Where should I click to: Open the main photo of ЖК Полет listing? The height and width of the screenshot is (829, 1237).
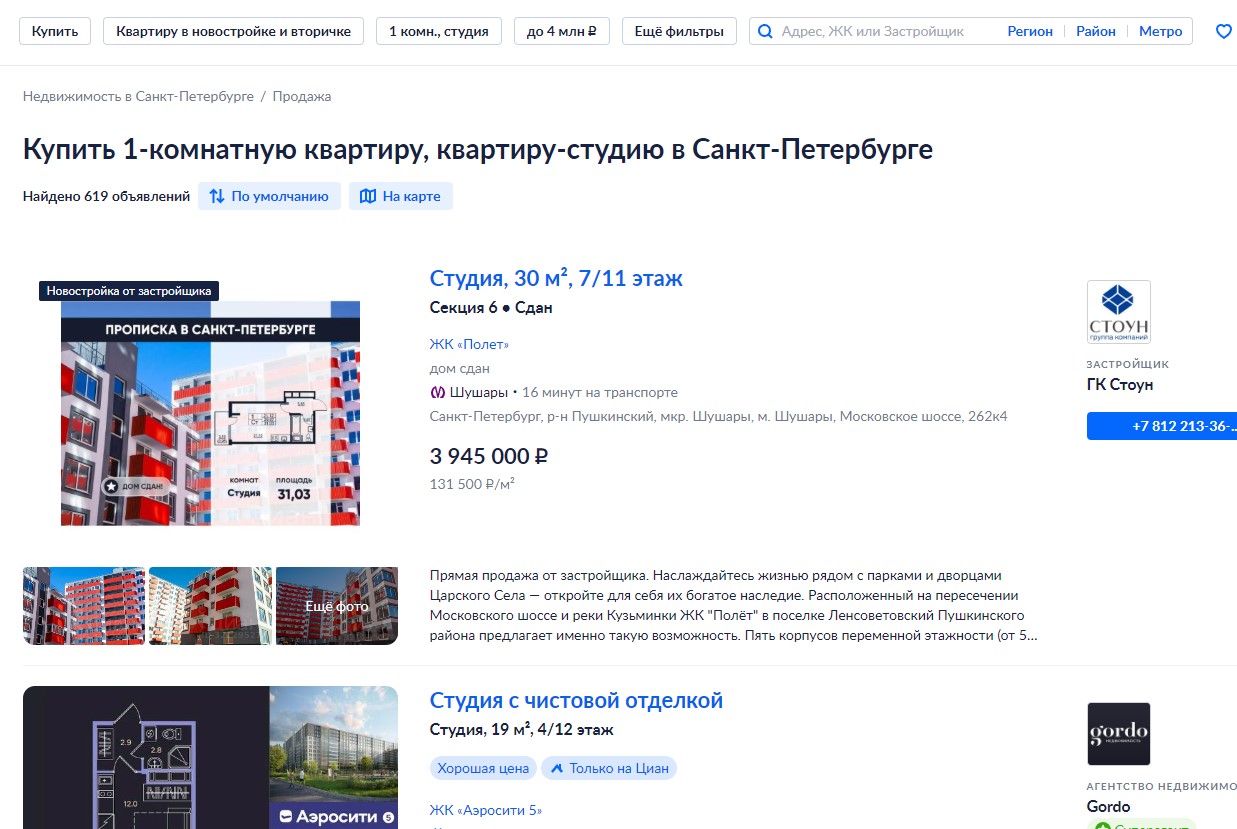(210, 413)
